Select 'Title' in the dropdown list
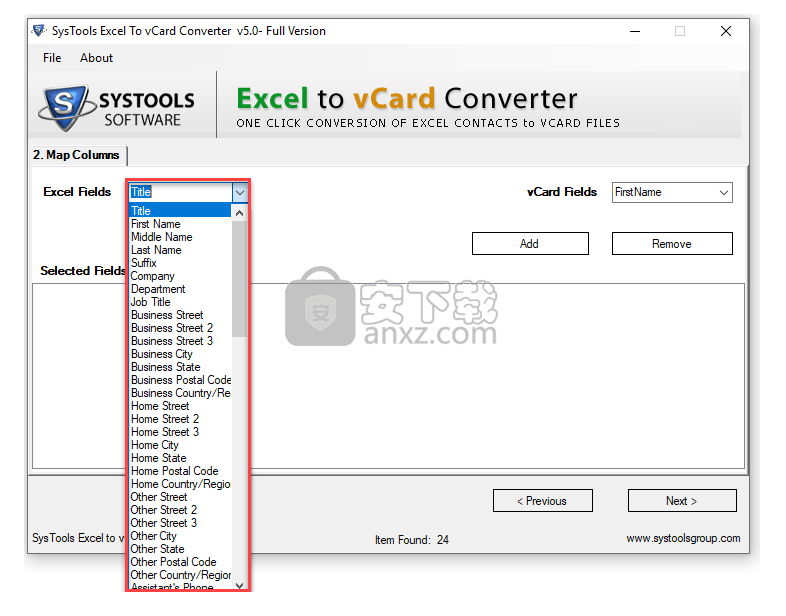 [180, 211]
